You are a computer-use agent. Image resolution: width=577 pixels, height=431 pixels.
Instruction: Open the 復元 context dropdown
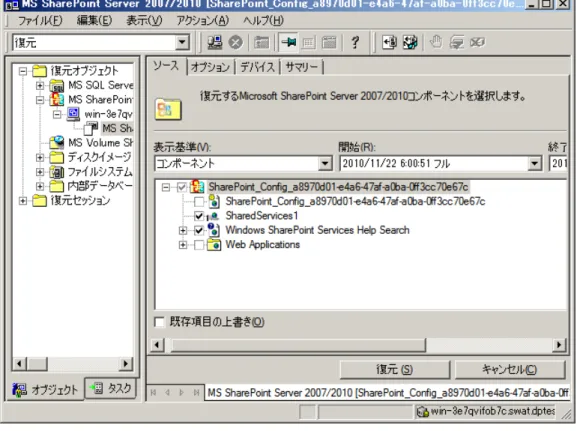[182, 43]
